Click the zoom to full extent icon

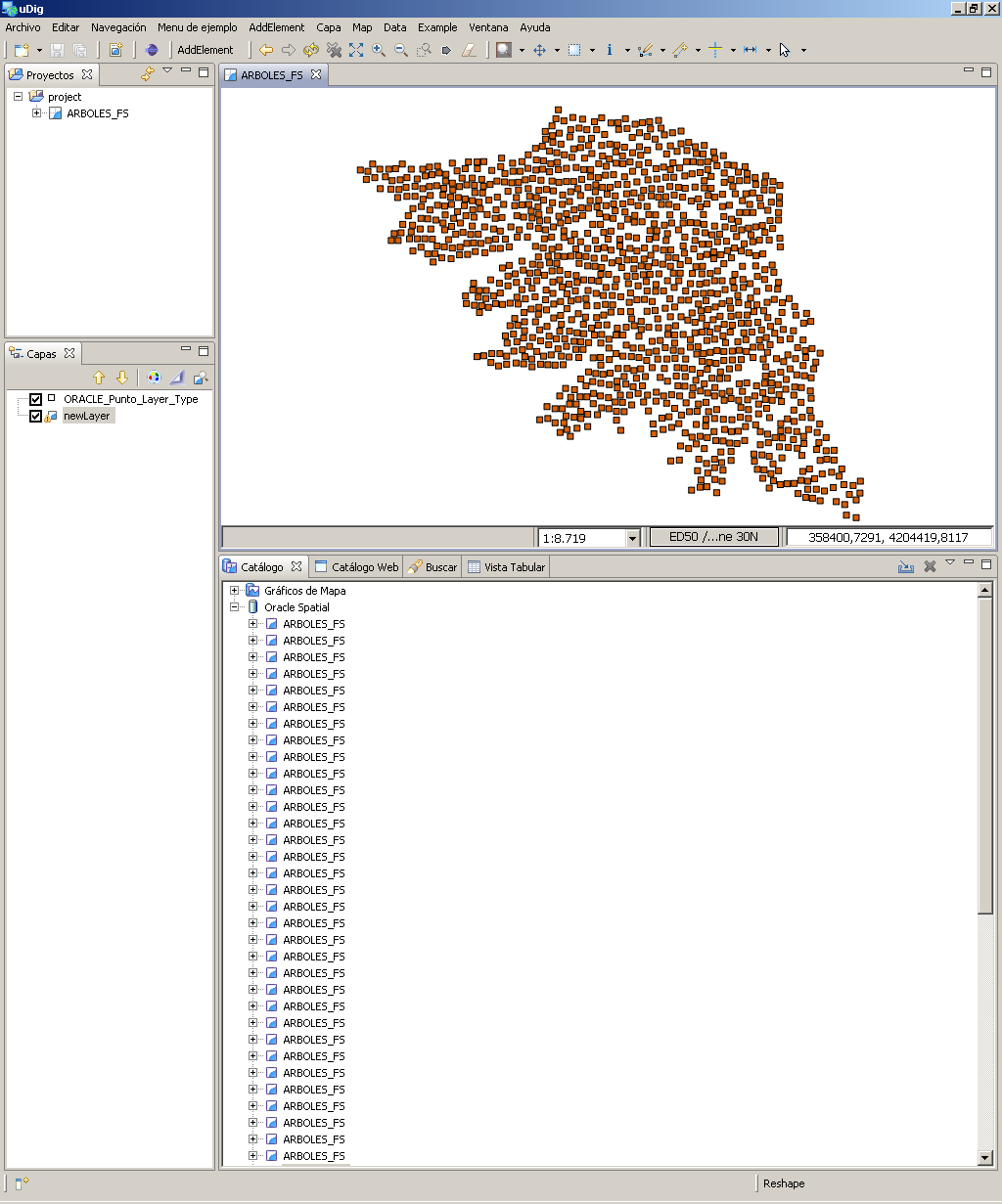pos(355,50)
